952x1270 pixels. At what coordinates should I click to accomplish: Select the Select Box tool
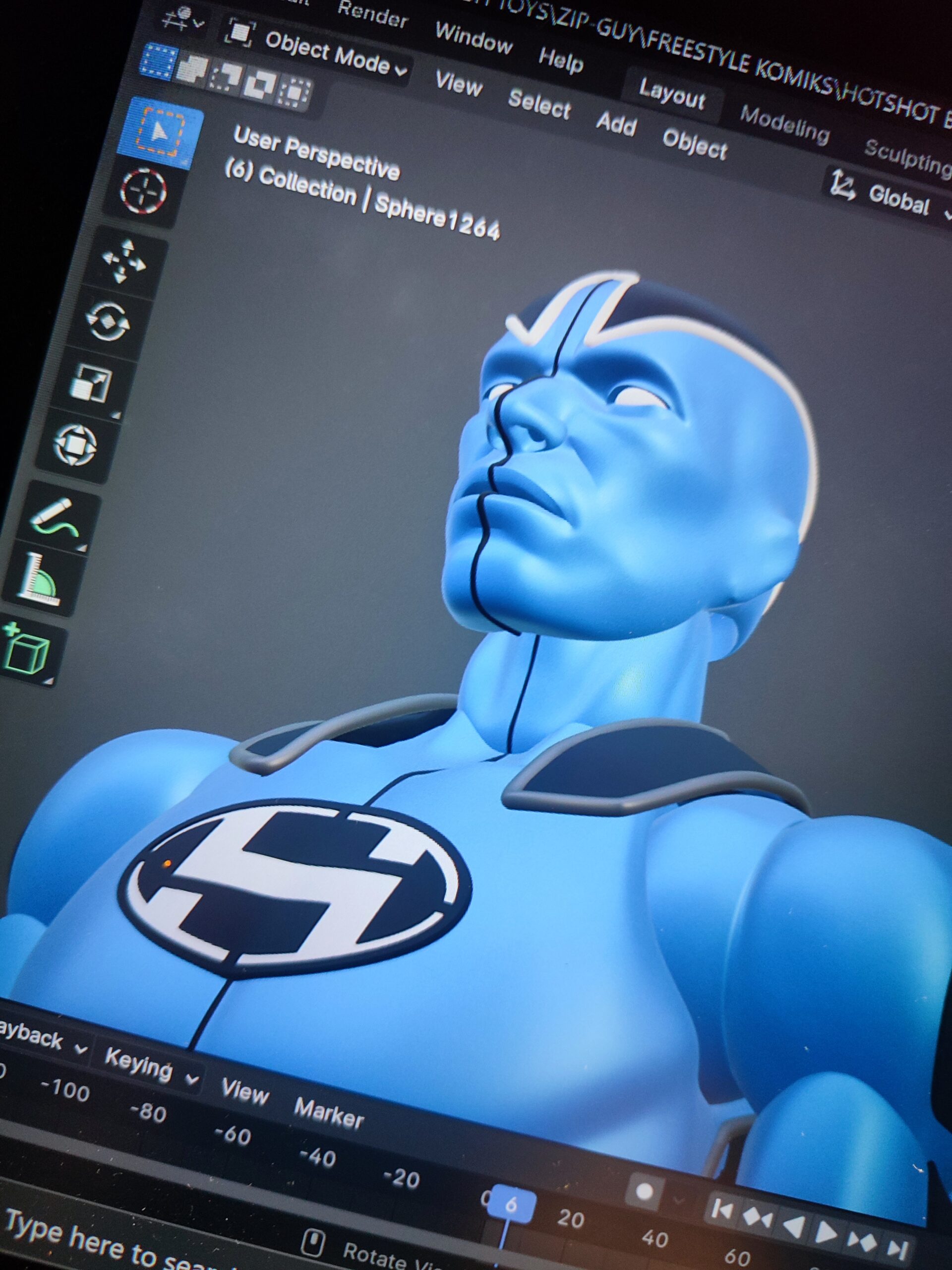[160, 132]
